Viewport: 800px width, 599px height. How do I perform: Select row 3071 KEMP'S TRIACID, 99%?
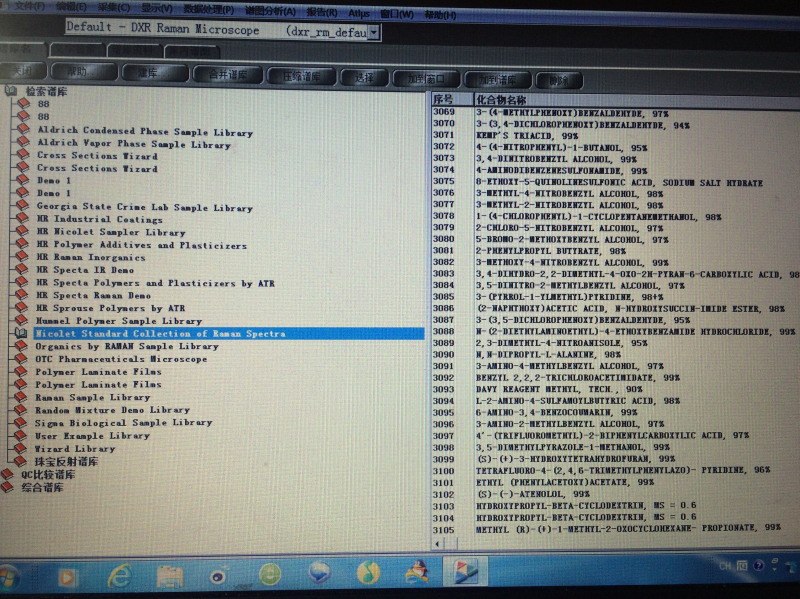527,136
